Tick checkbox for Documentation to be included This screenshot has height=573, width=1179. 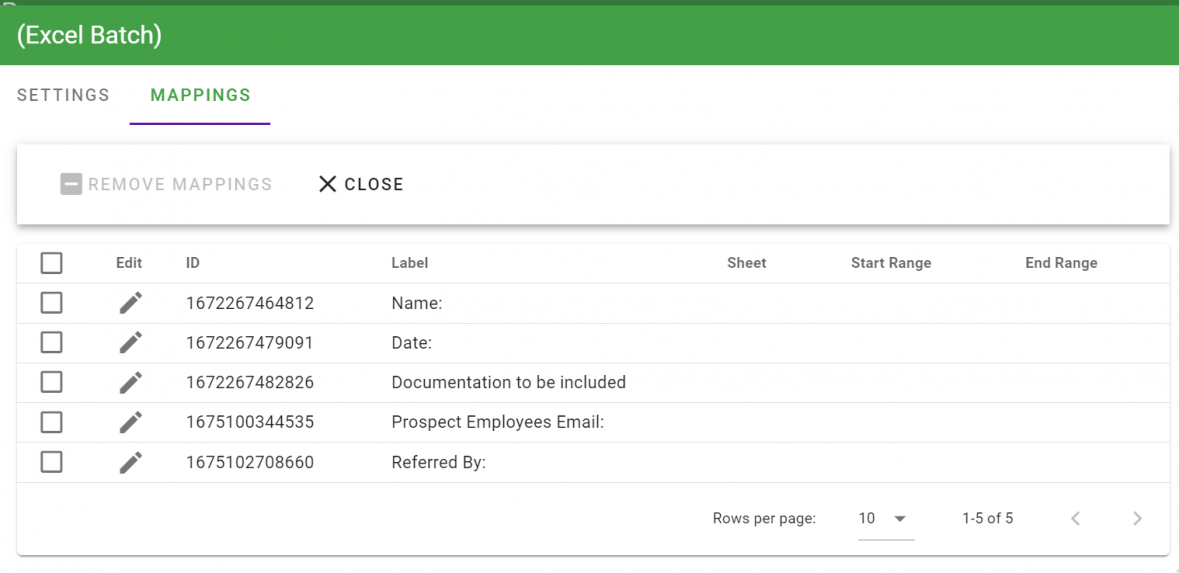[x=52, y=383]
